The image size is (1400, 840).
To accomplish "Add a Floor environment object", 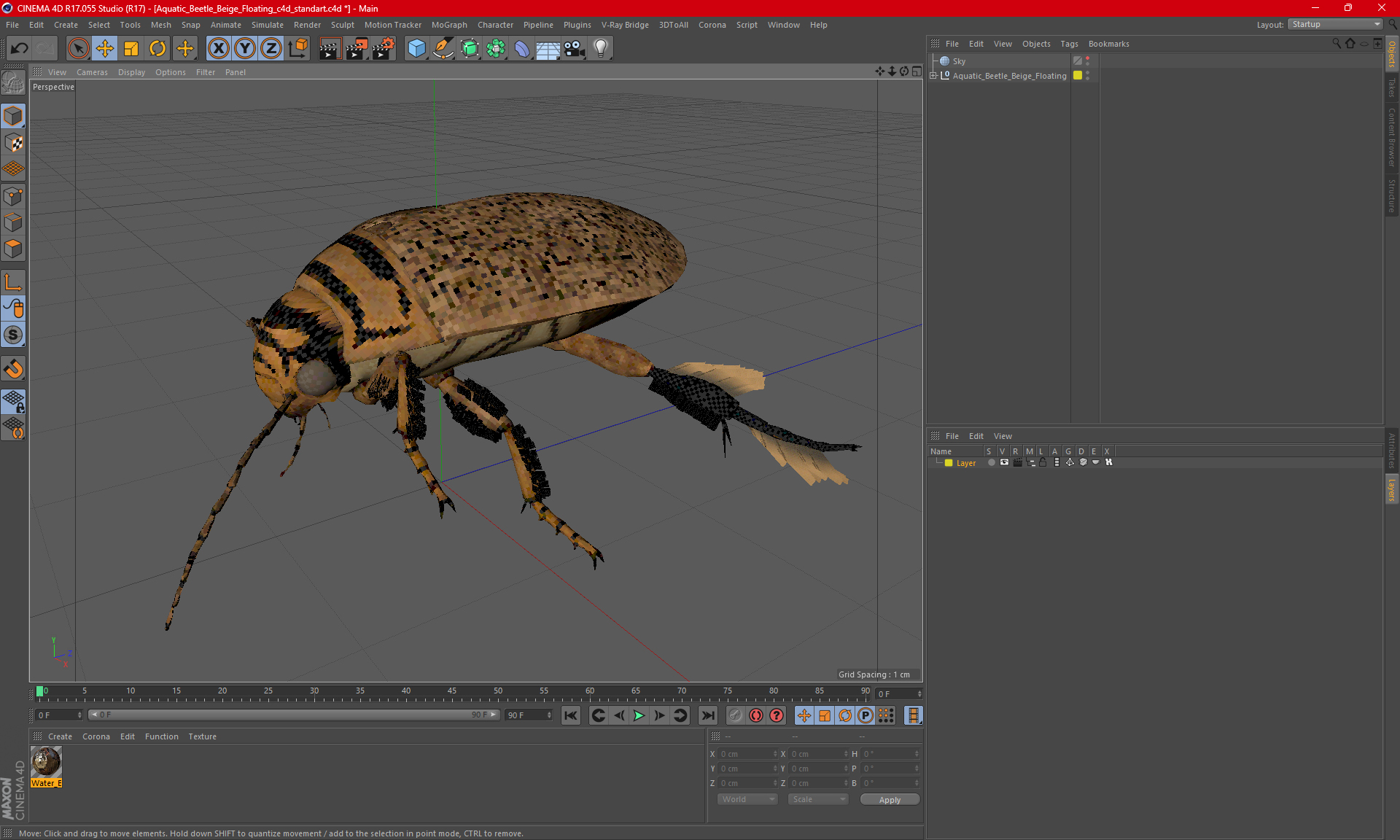I will pos(548,49).
